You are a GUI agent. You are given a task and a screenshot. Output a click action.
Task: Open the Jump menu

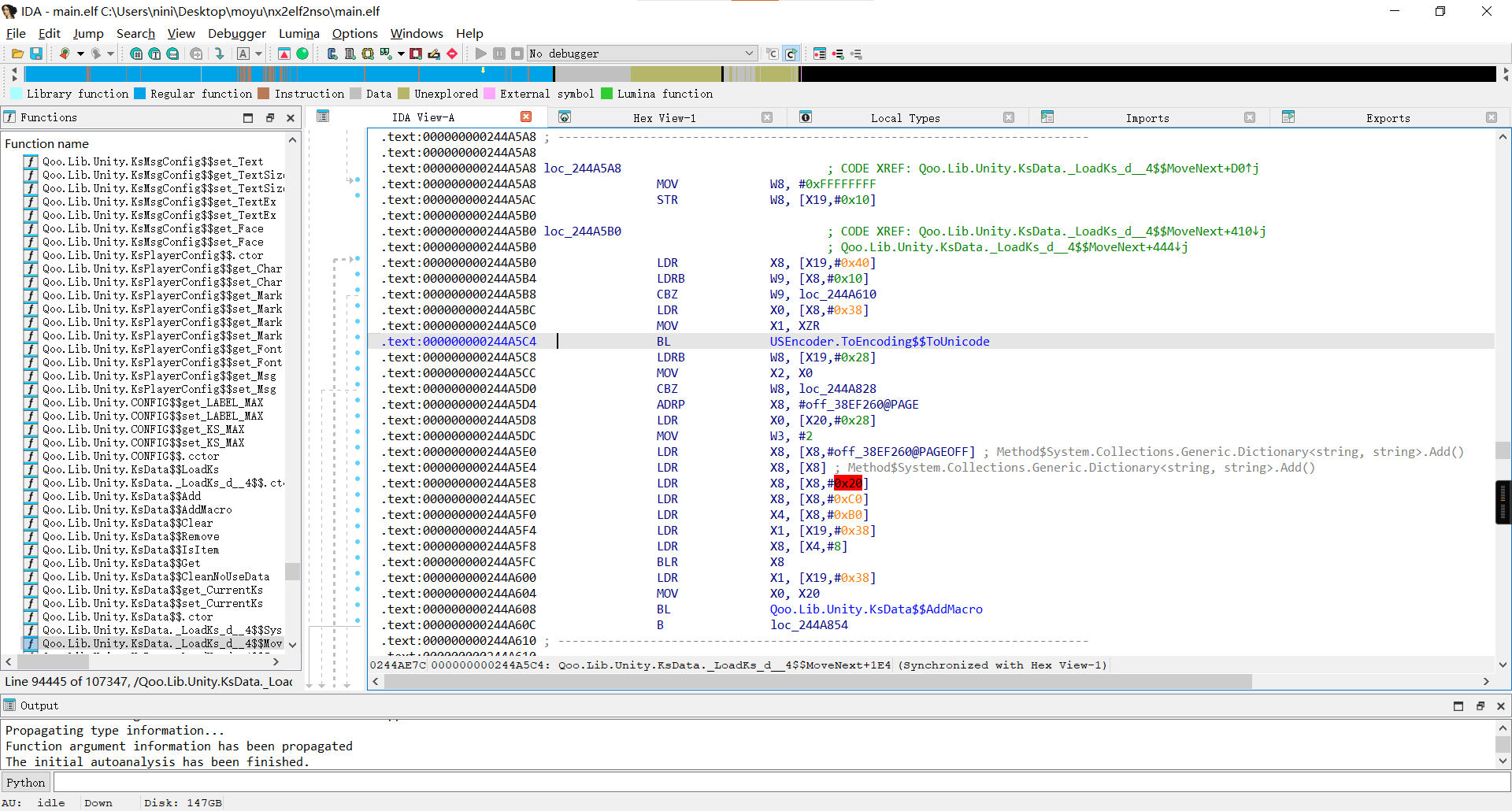88,33
